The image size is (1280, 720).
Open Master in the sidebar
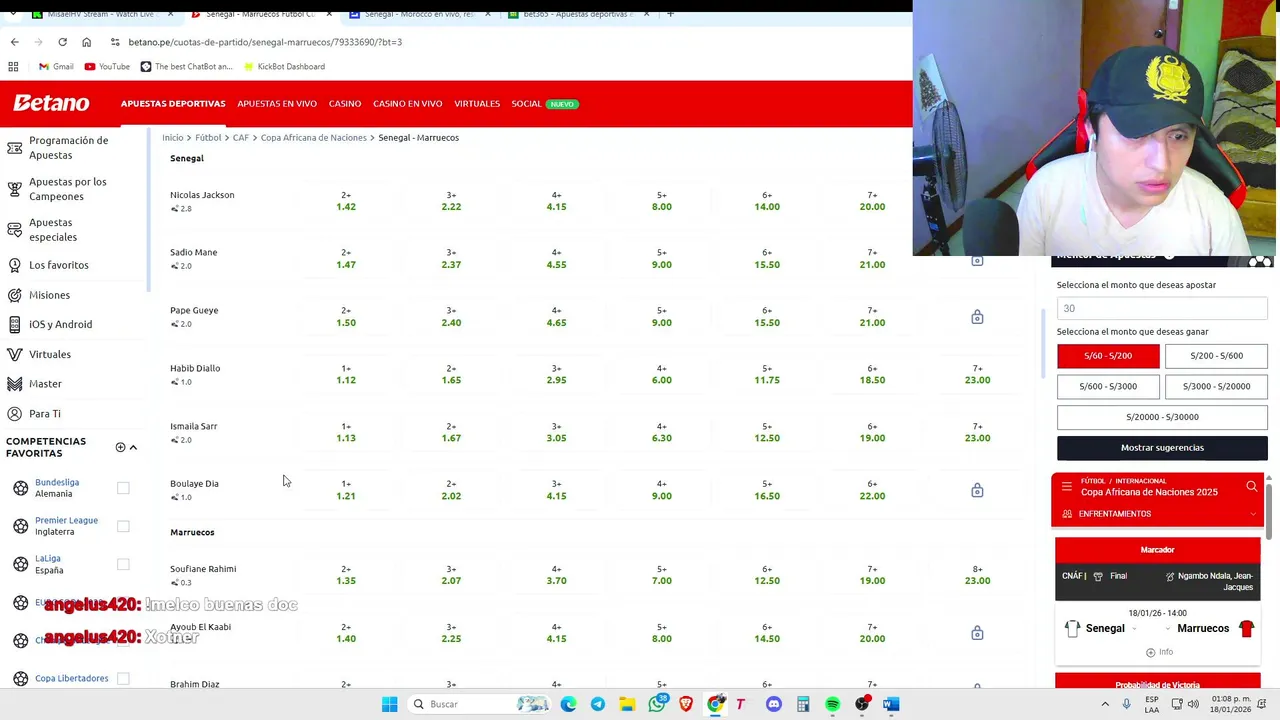tap(45, 384)
